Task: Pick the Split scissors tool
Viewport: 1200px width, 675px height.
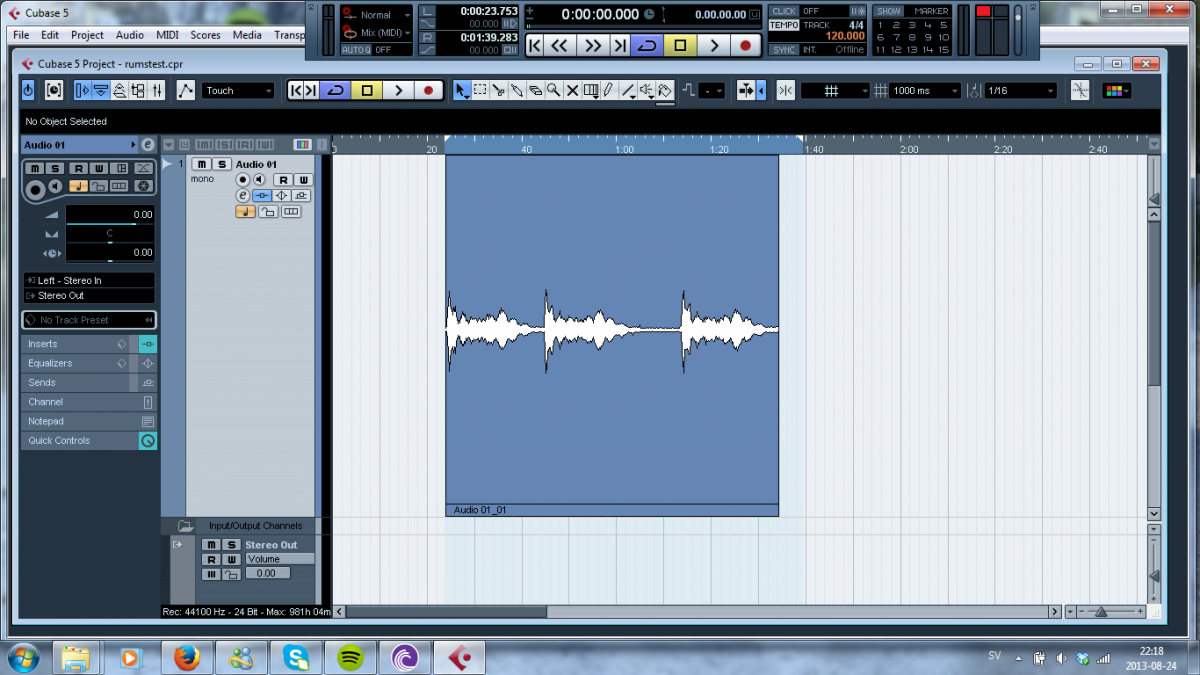Action: (x=498, y=90)
